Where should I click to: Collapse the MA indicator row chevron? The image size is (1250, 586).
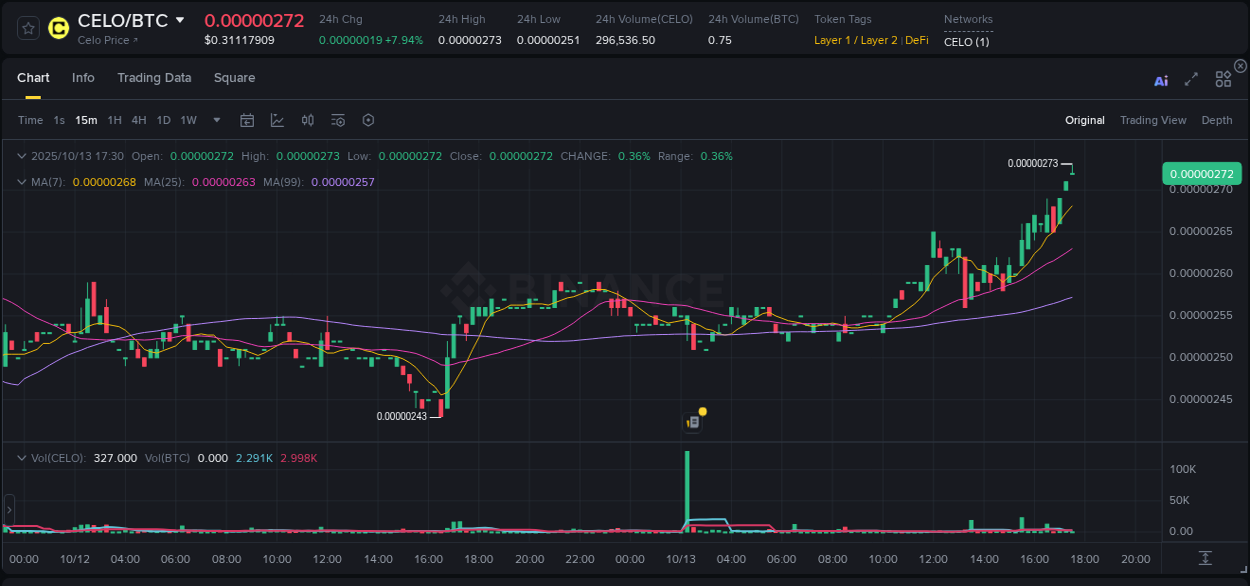[x=21, y=182]
